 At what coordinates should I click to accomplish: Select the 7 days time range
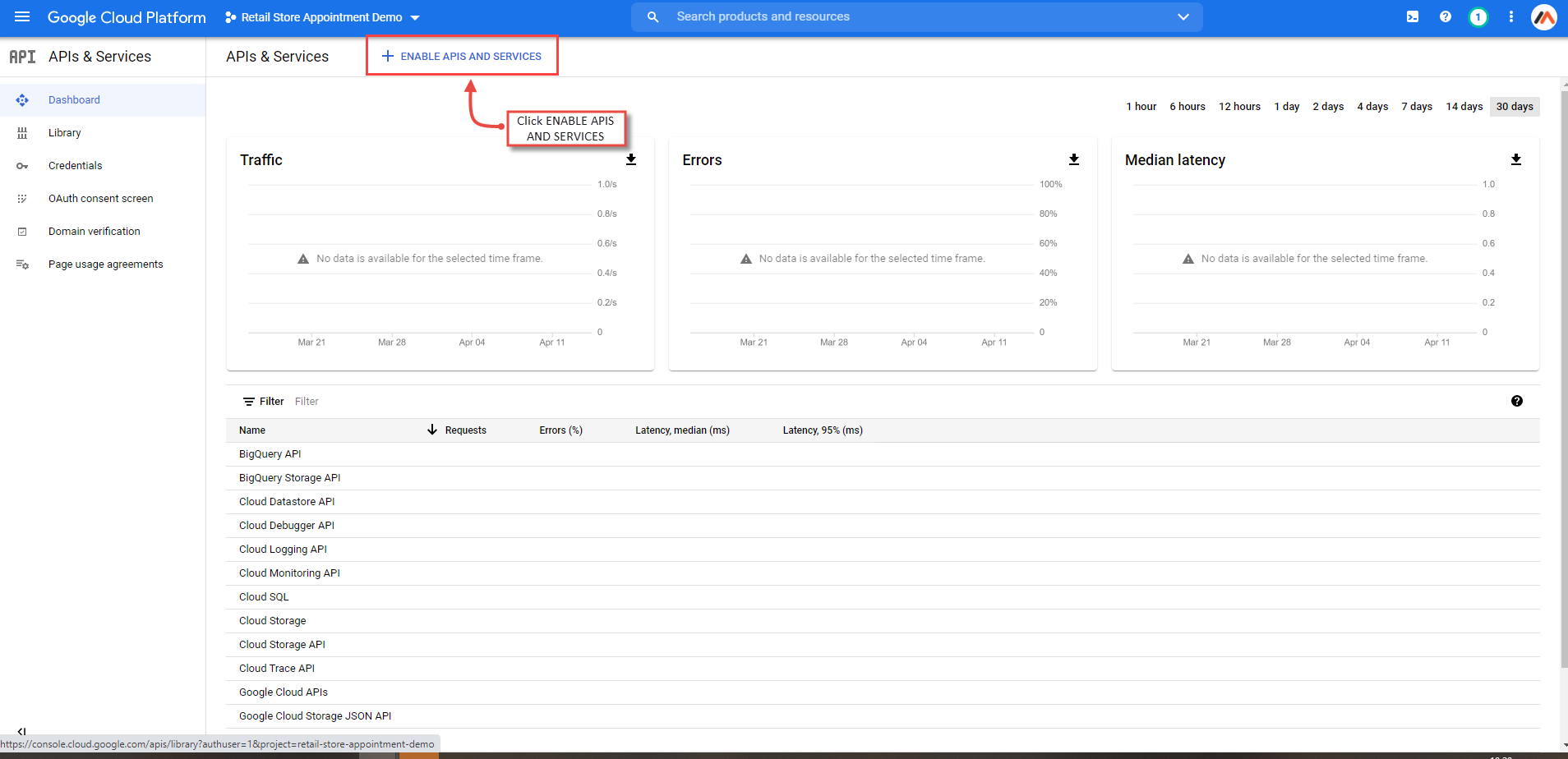(x=1417, y=107)
